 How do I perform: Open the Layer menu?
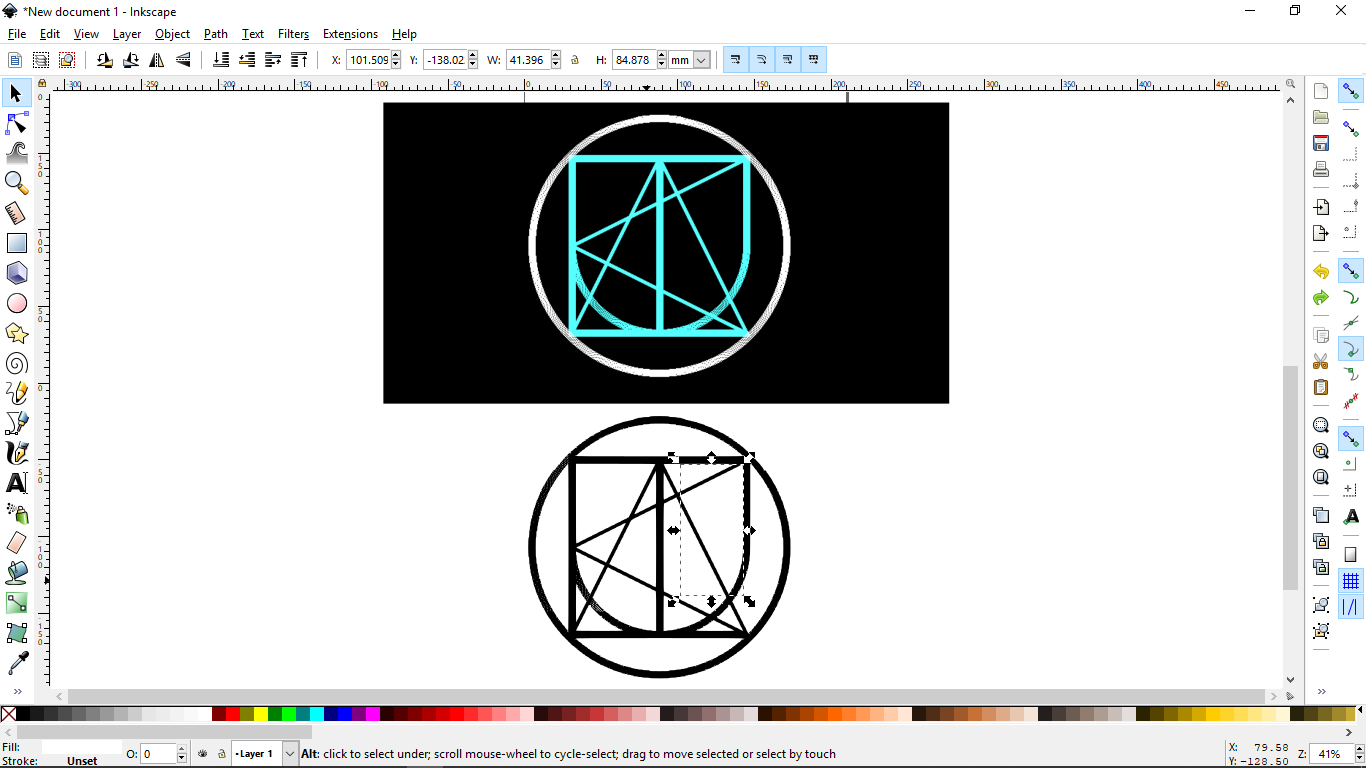point(127,34)
